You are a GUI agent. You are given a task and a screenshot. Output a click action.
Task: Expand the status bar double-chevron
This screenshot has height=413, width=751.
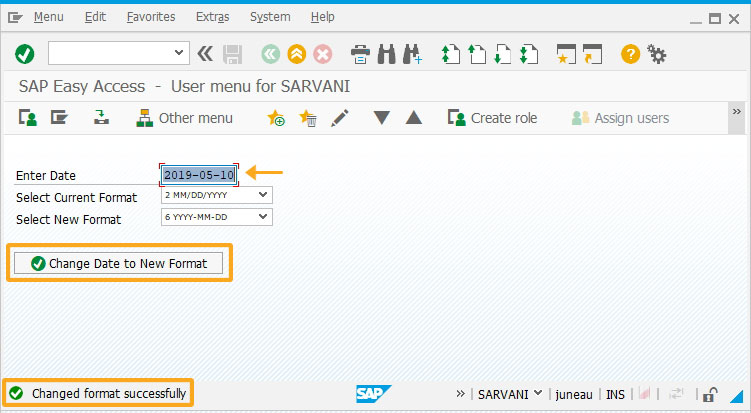460,394
